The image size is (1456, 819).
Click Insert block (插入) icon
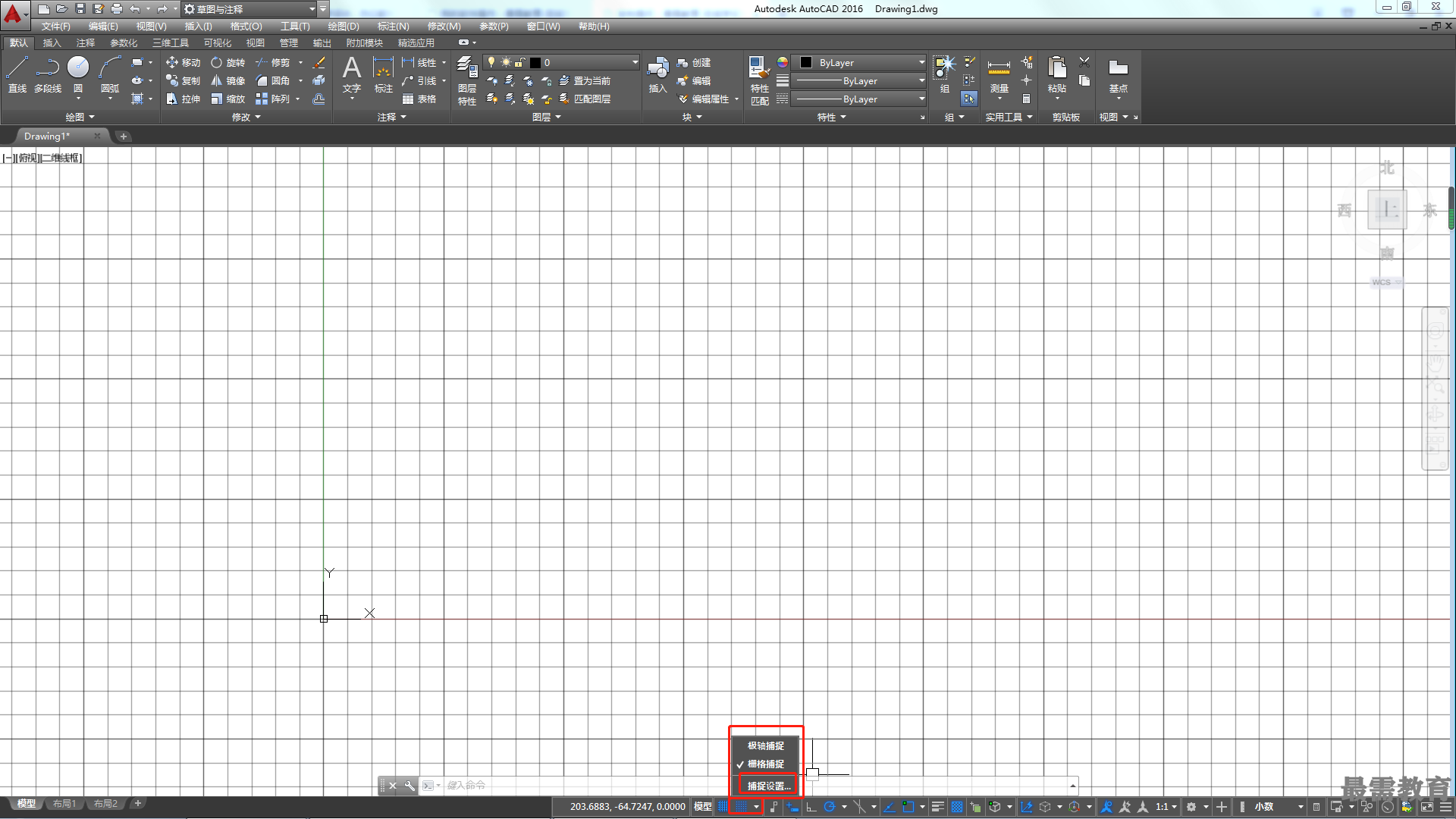coord(657,74)
